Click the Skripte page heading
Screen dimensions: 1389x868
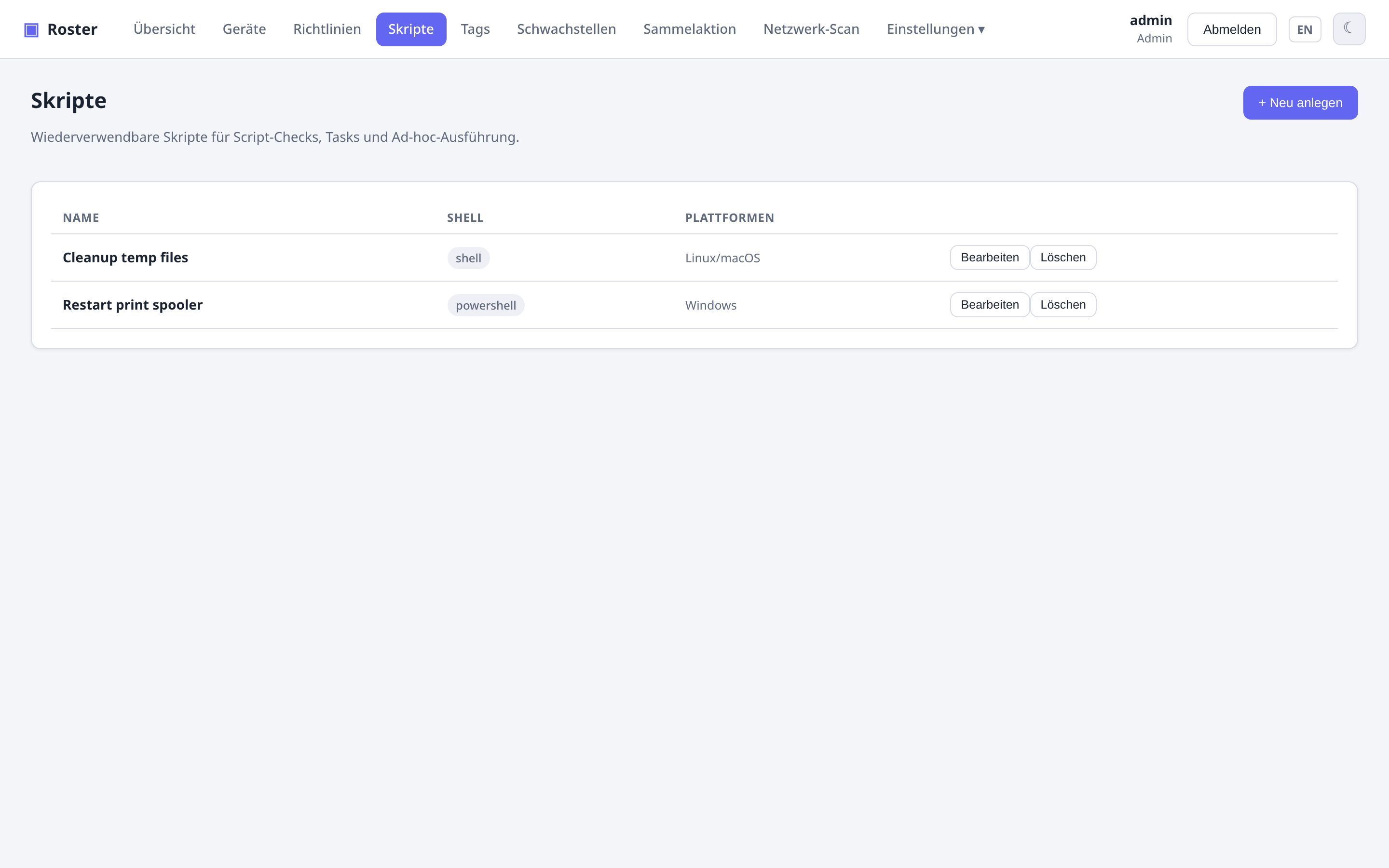(x=68, y=100)
